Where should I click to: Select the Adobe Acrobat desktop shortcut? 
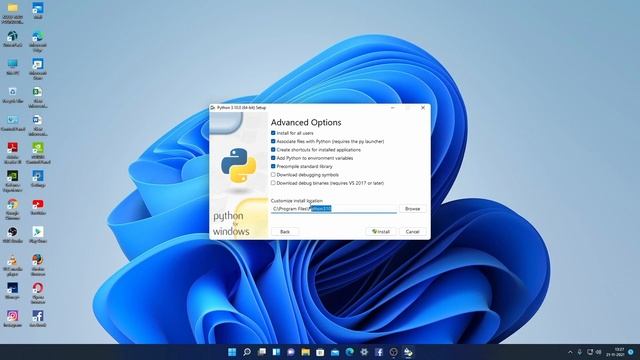[13, 153]
